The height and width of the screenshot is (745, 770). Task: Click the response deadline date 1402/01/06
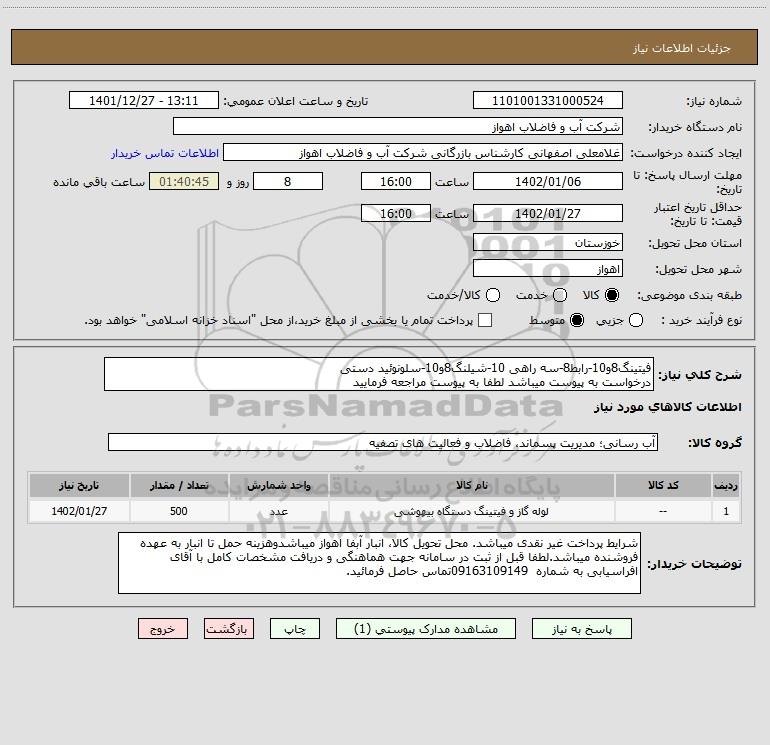(x=548, y=181)
